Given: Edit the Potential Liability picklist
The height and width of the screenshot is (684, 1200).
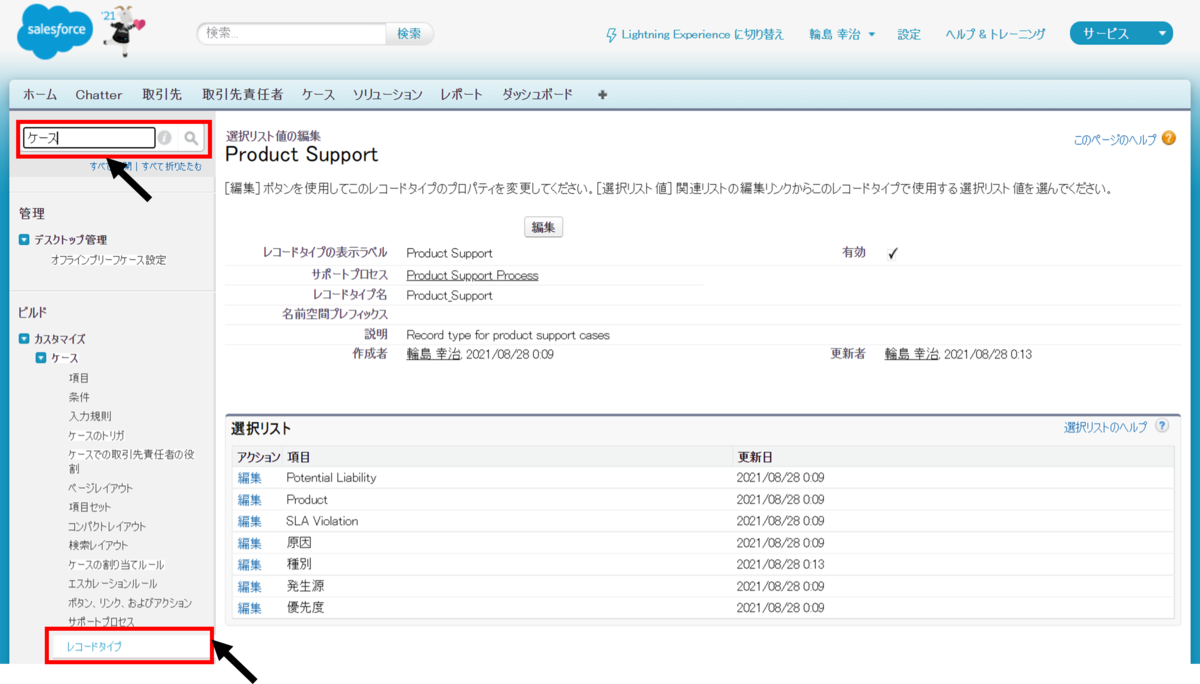Looking at the screenshot, I should [249, 478].
